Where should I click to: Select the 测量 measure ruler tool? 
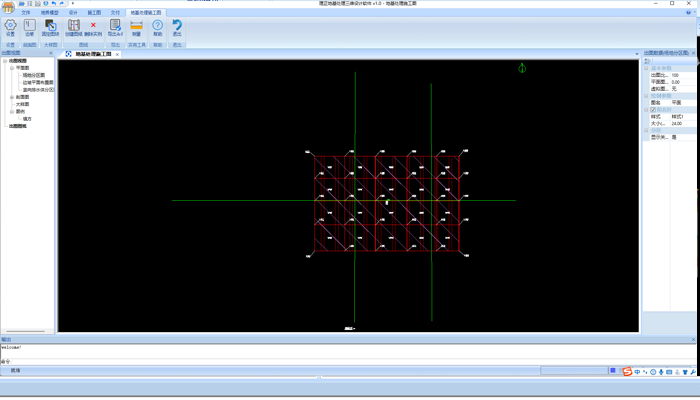click(136, 26)
